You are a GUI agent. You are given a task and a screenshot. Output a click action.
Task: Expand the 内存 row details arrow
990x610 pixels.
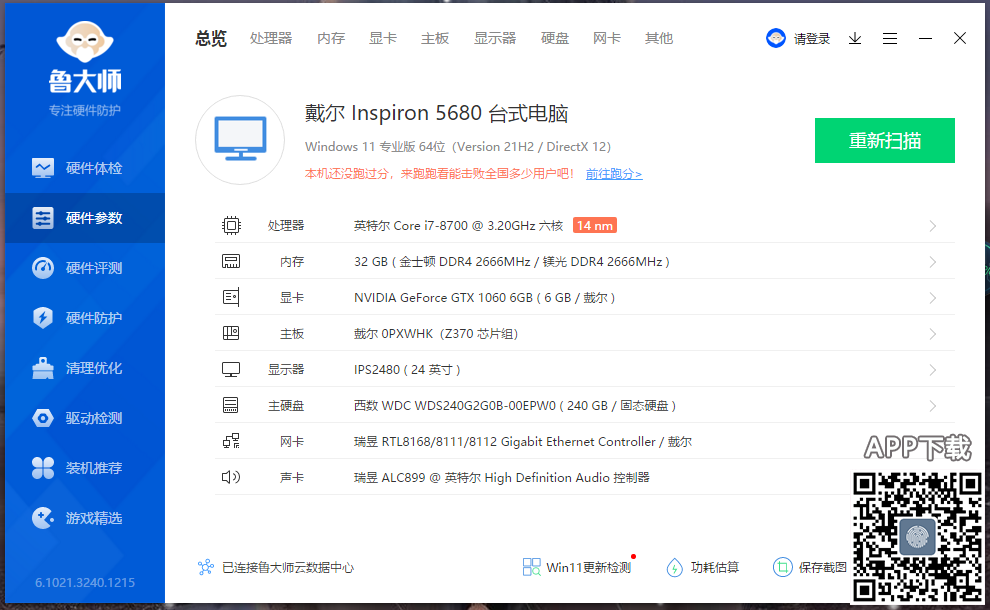coord(932,262)
